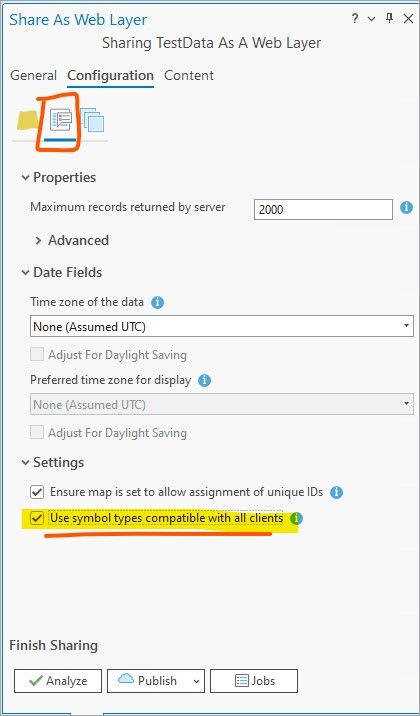The width and height of the screenshot is (420, 716).
Task: Select the Configure Parameters icon
Action: click(x=60, y=121)
